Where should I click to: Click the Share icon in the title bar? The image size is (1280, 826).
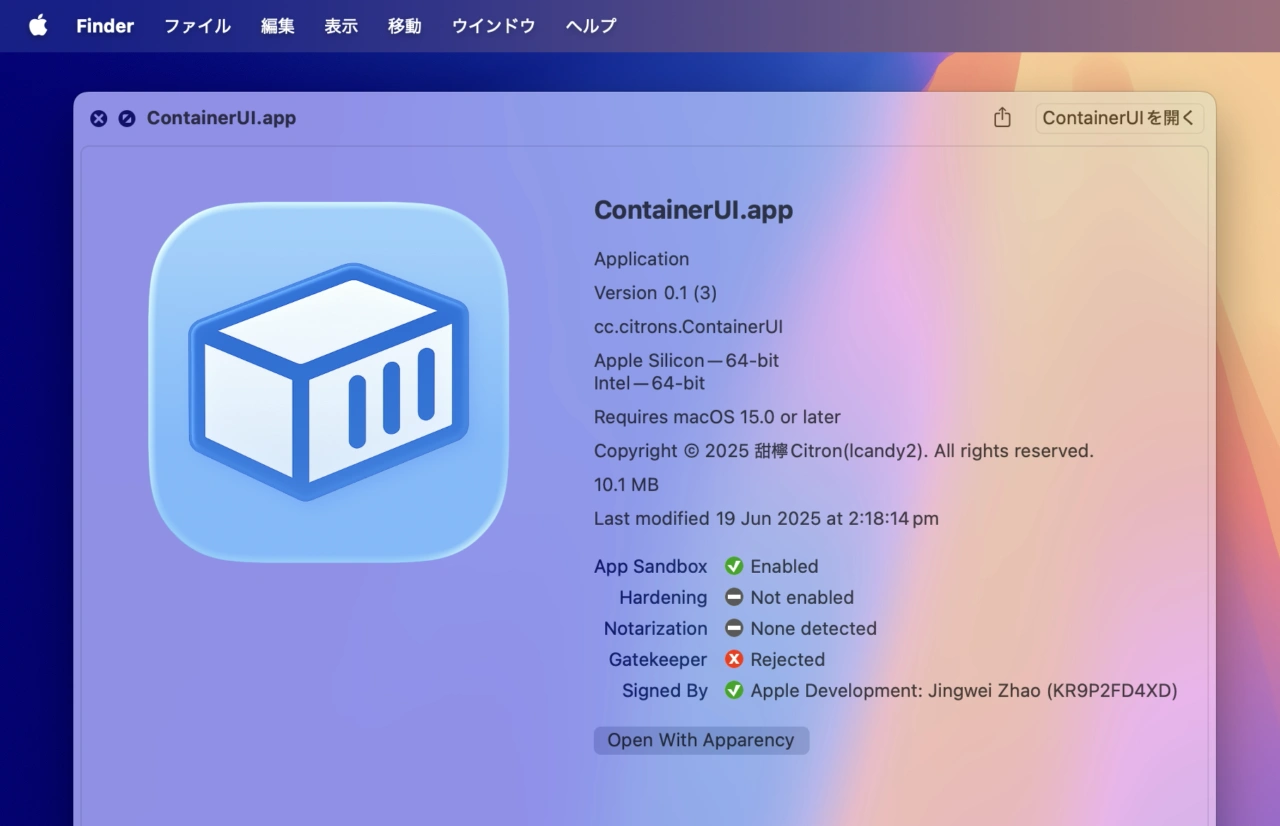(x=1002, y=118)
